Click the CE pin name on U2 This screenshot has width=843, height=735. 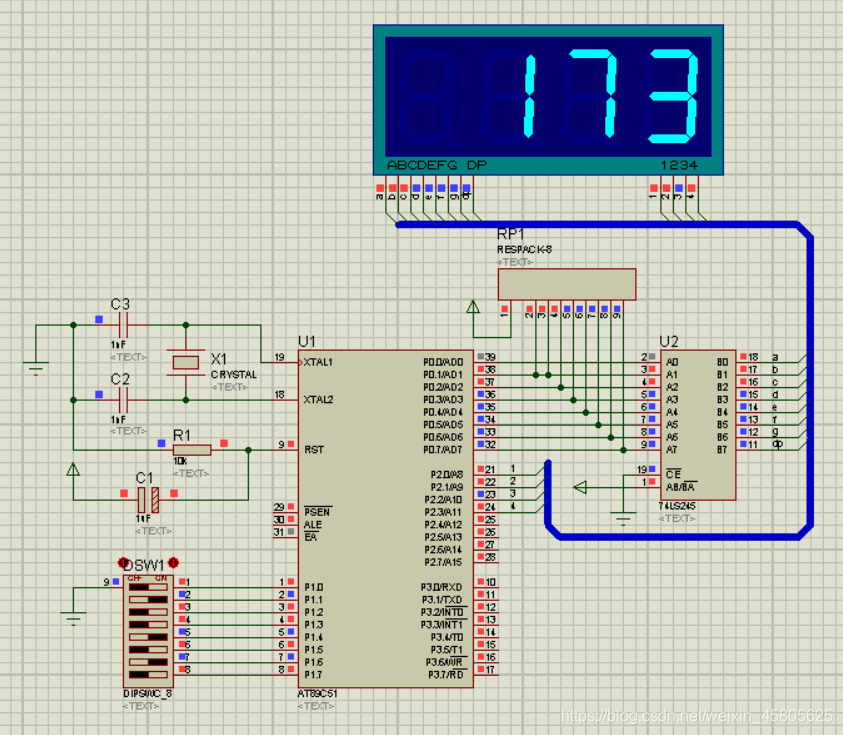[x=673, y=474]
